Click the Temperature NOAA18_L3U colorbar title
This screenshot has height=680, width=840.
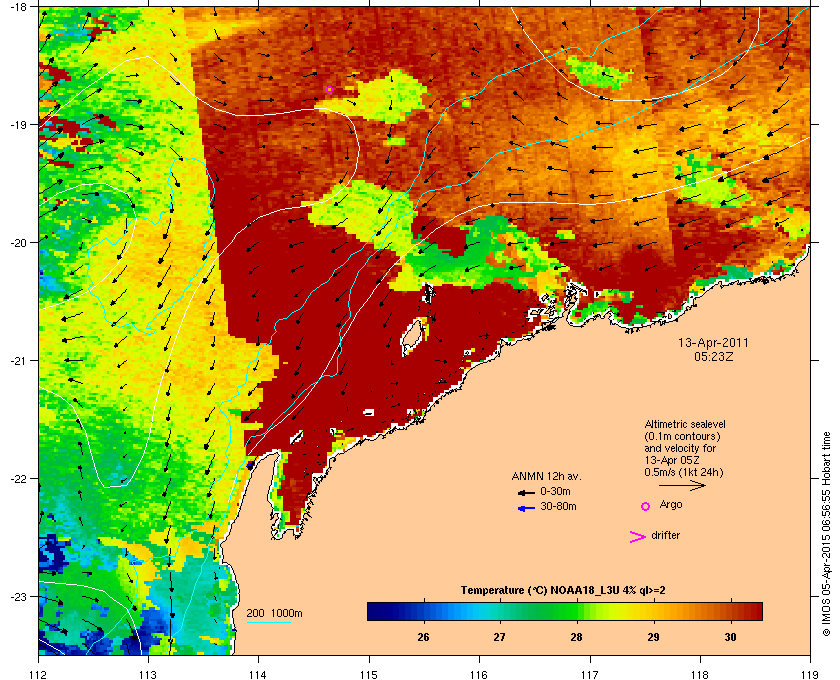563,591
